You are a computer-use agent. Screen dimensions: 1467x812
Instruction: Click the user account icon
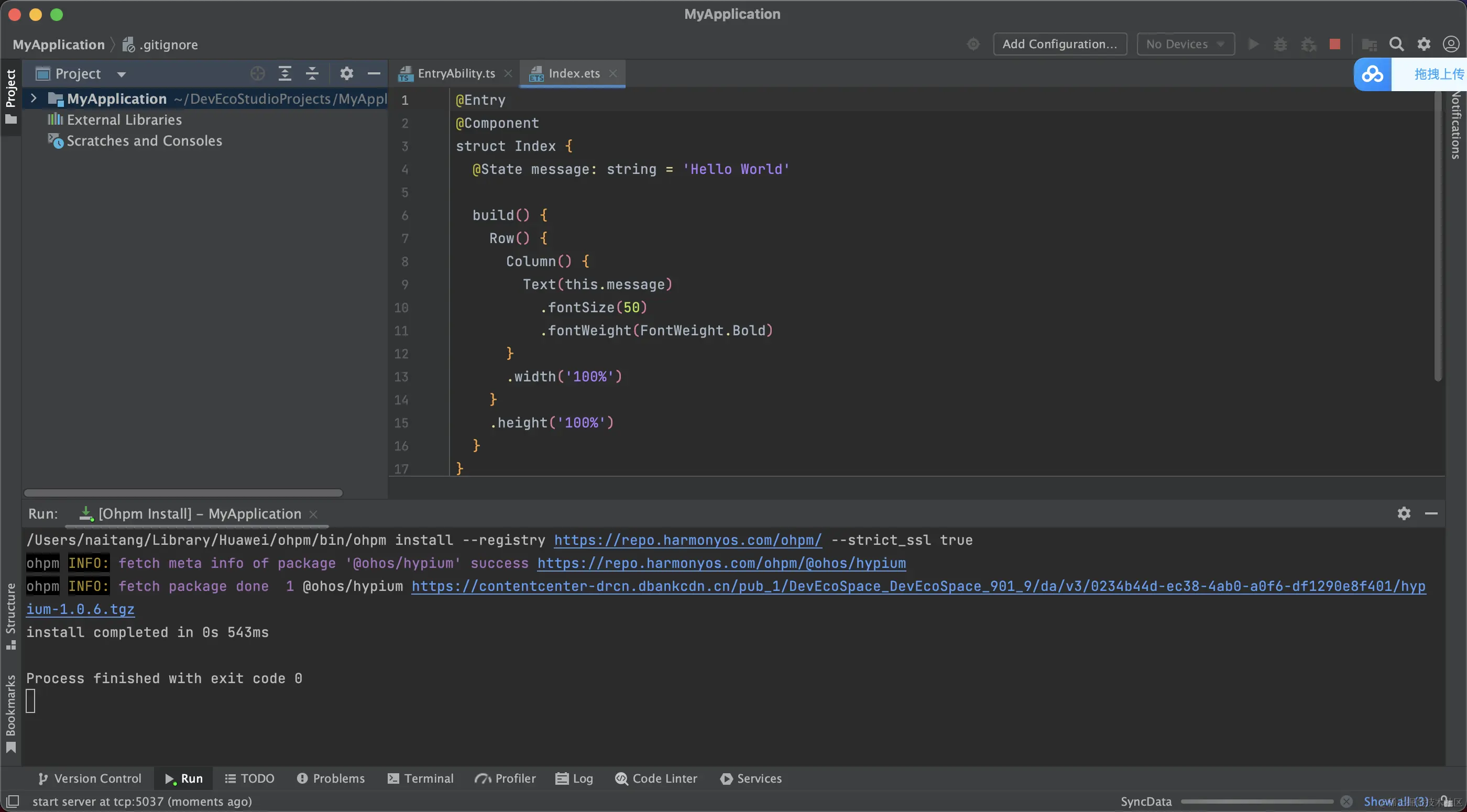click(x=1450, y=45)
